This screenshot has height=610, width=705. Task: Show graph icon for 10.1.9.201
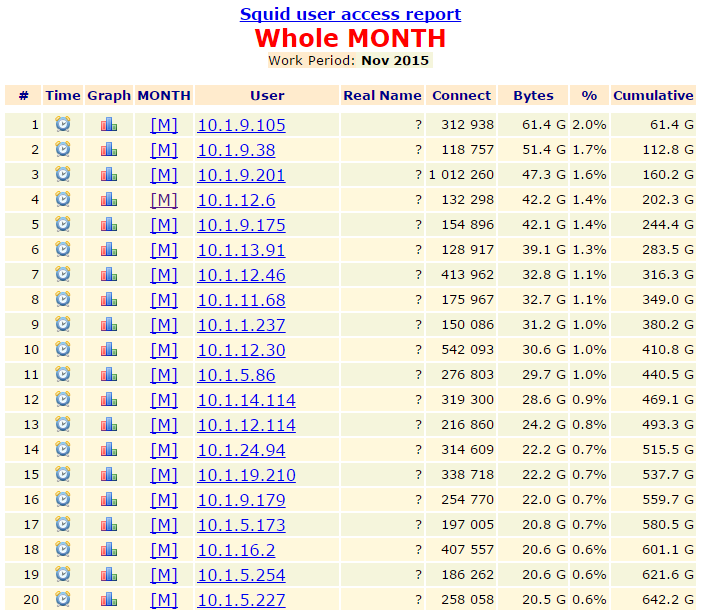109,174
